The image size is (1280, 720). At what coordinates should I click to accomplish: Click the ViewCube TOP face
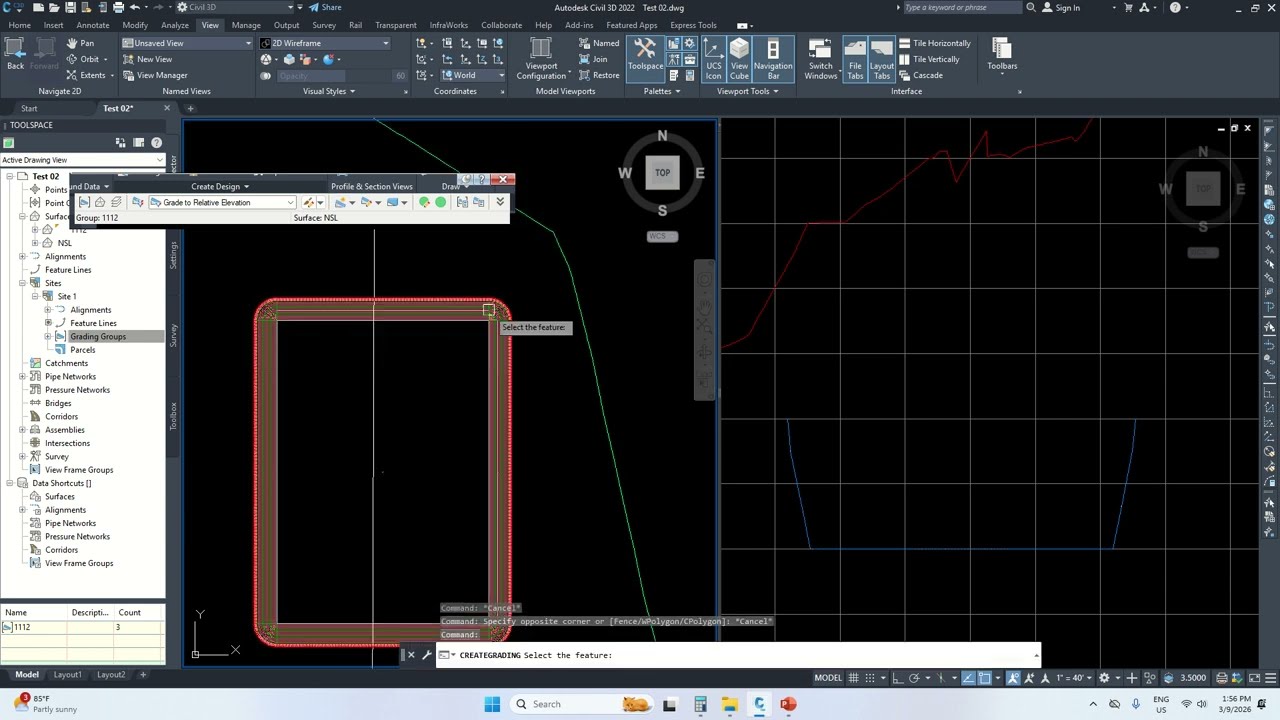coord(662,172)
